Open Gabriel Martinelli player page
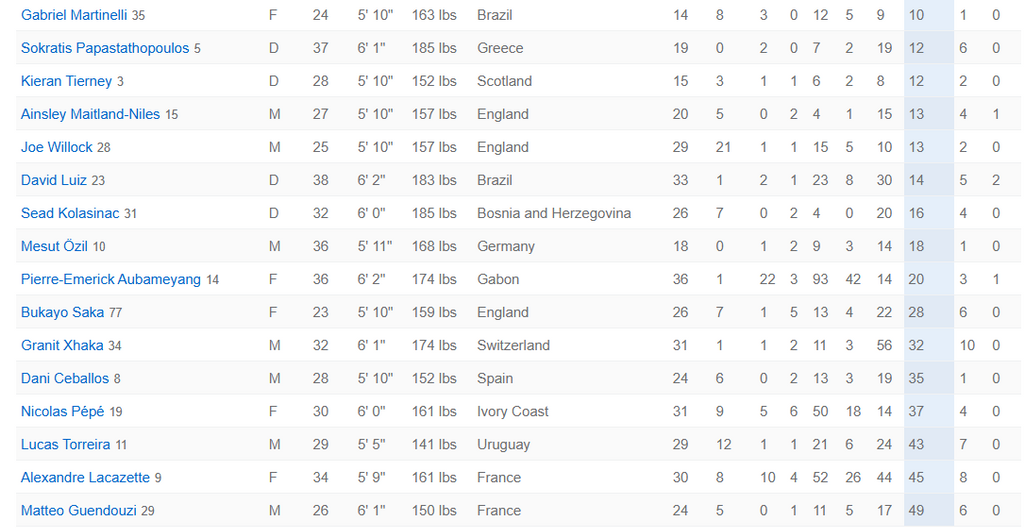Image resolution: width=1024 pixels, height=528 pixels. point(74,15)
